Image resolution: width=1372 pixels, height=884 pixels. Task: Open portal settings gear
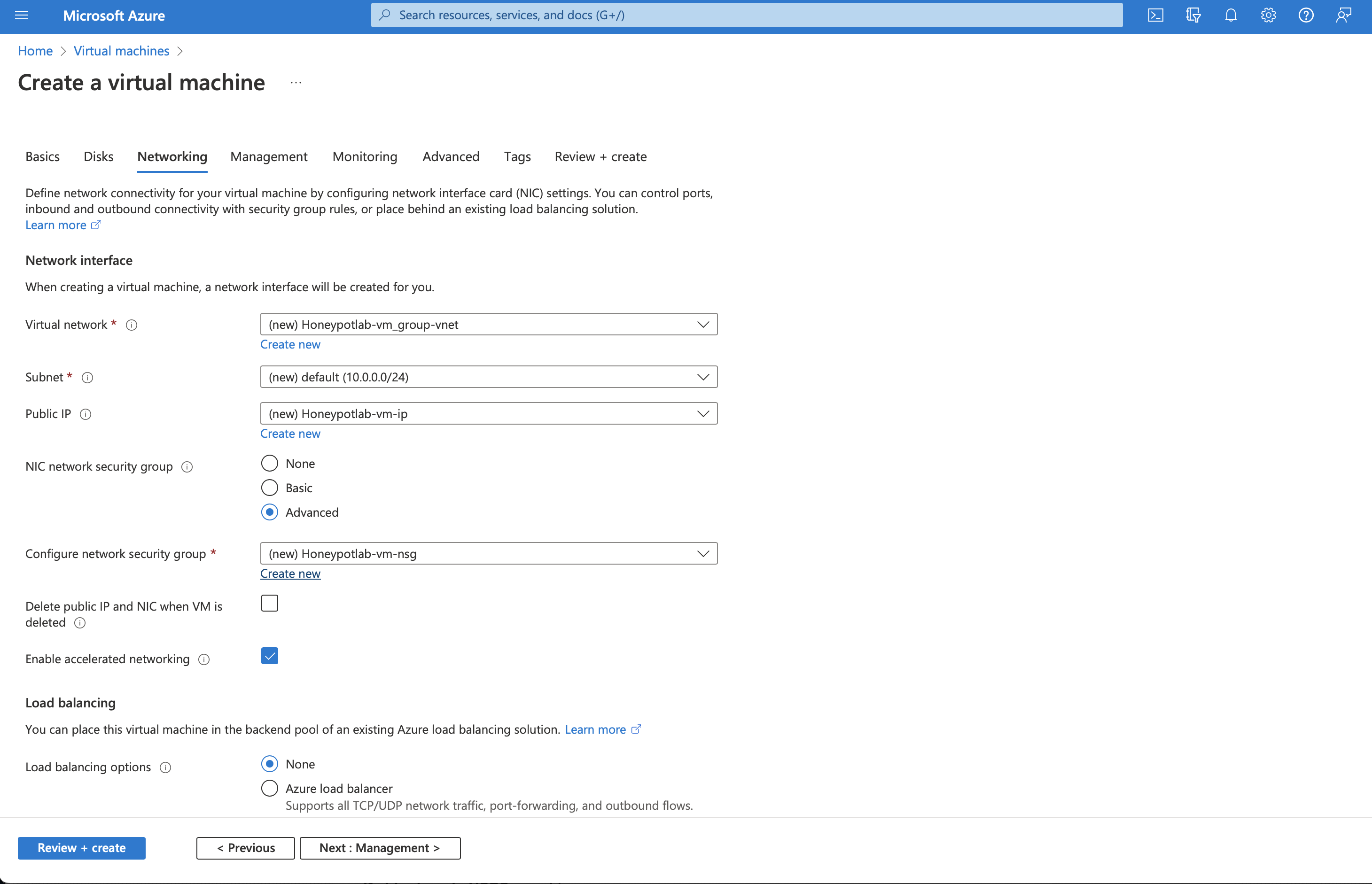[1269, 16]
